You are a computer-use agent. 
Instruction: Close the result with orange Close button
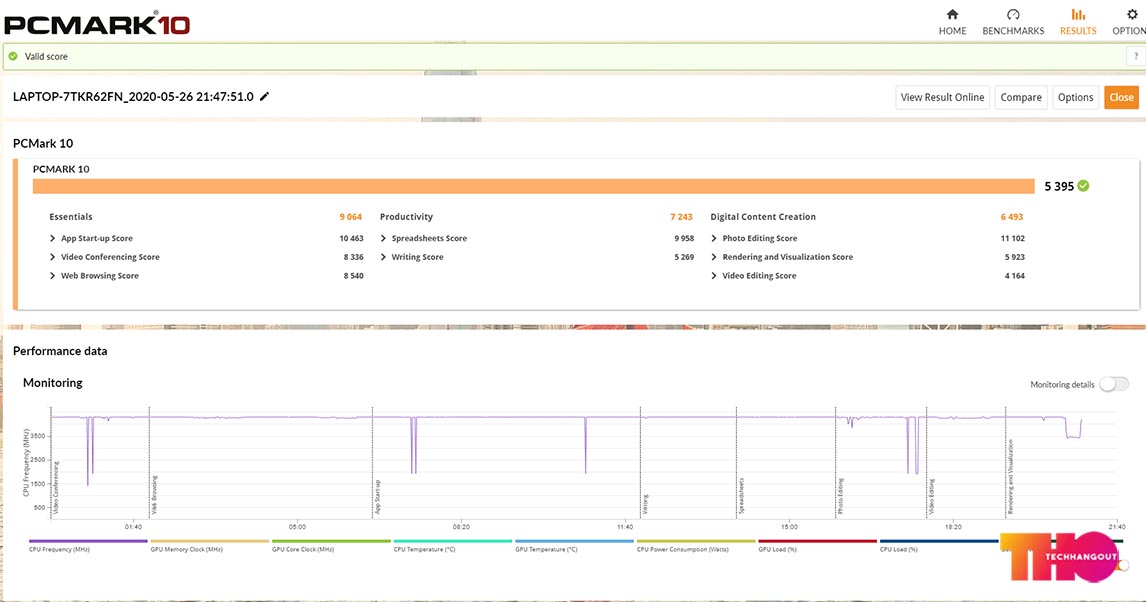pos(1121,97)
